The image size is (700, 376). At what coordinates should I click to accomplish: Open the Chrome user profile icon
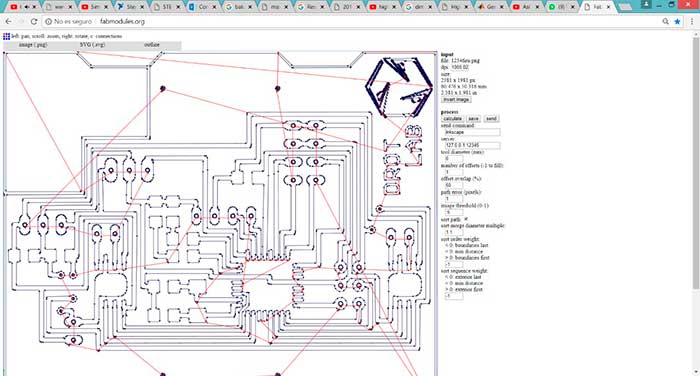coord(646,4)
